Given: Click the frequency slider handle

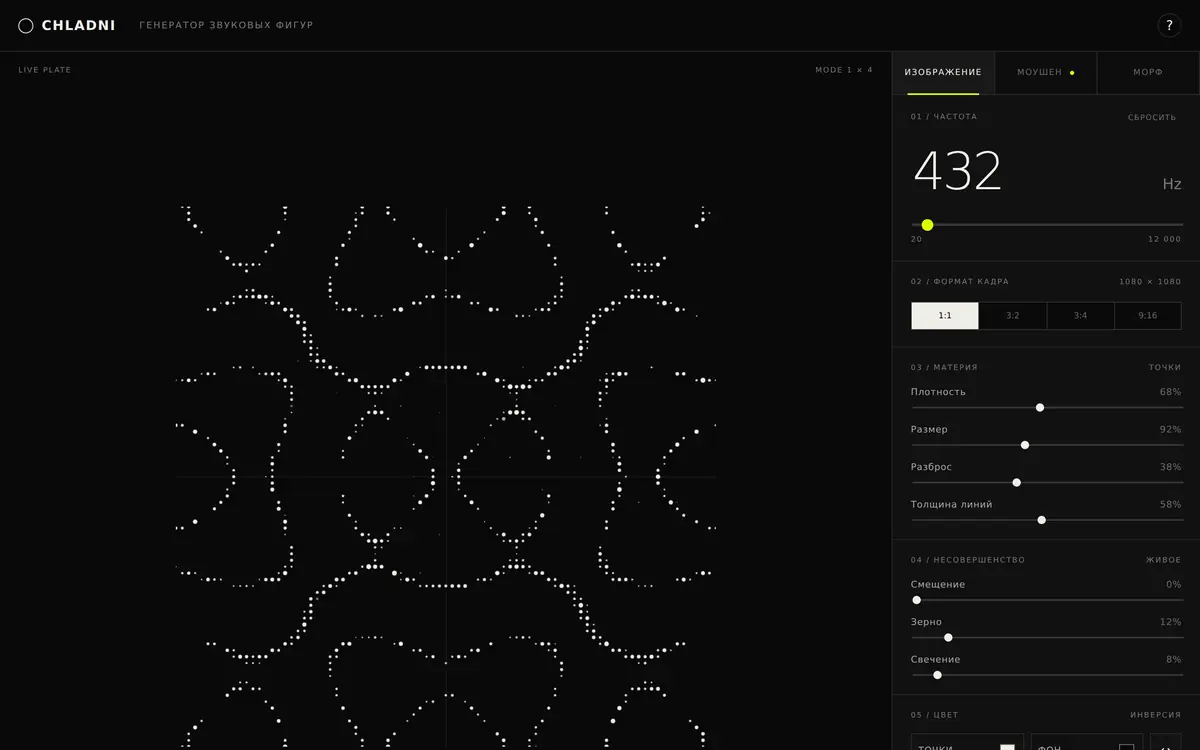Looking at the screenshot, I should point(927,225).
